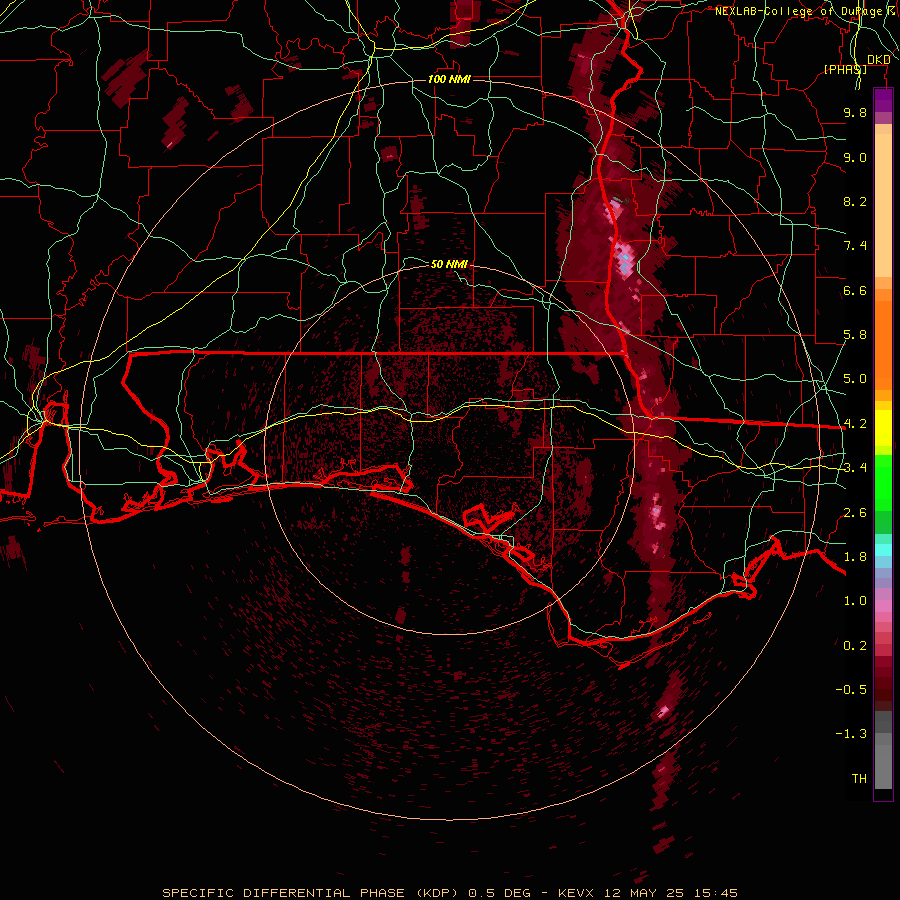Click the 2.6 value on the scale
Image resolution: width=900 pixels, height=900 pixels.
click(855, 513)
